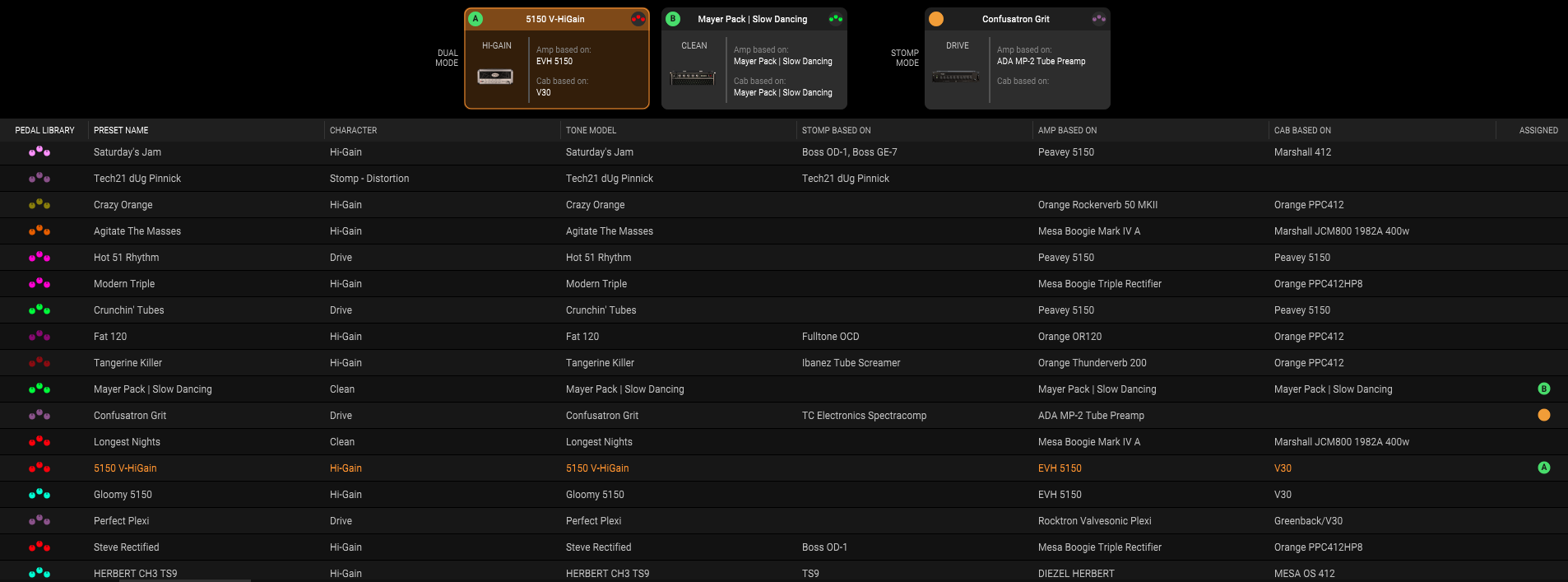Select the Crazy Orange preset name
Screen dimensions: 1568x582
pyautogui.click(x=123, y=205)
